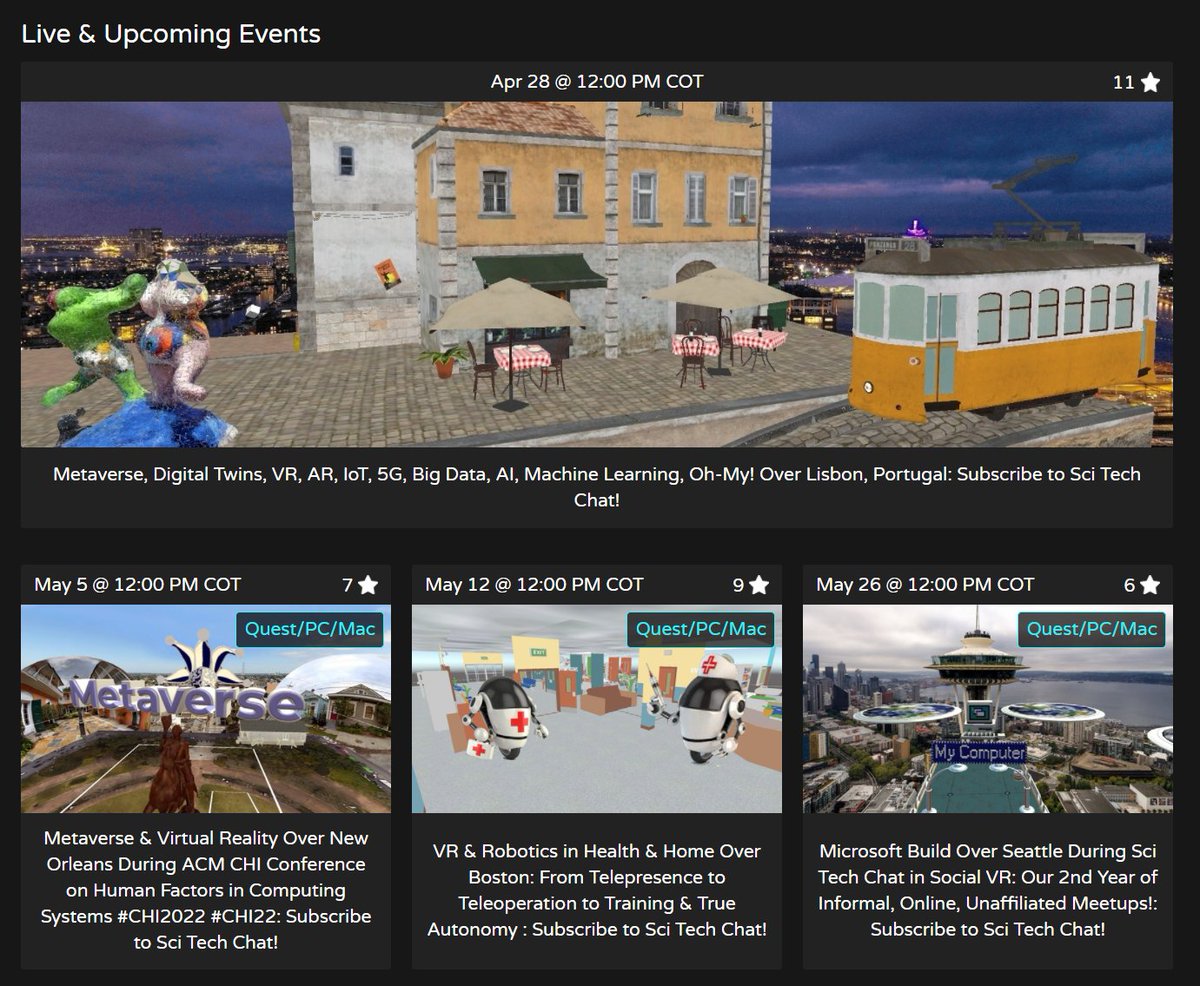The image size is (1200, 986).
Task: Click the 'Live & Upcoming Events' heading
Action: (171, 34)
